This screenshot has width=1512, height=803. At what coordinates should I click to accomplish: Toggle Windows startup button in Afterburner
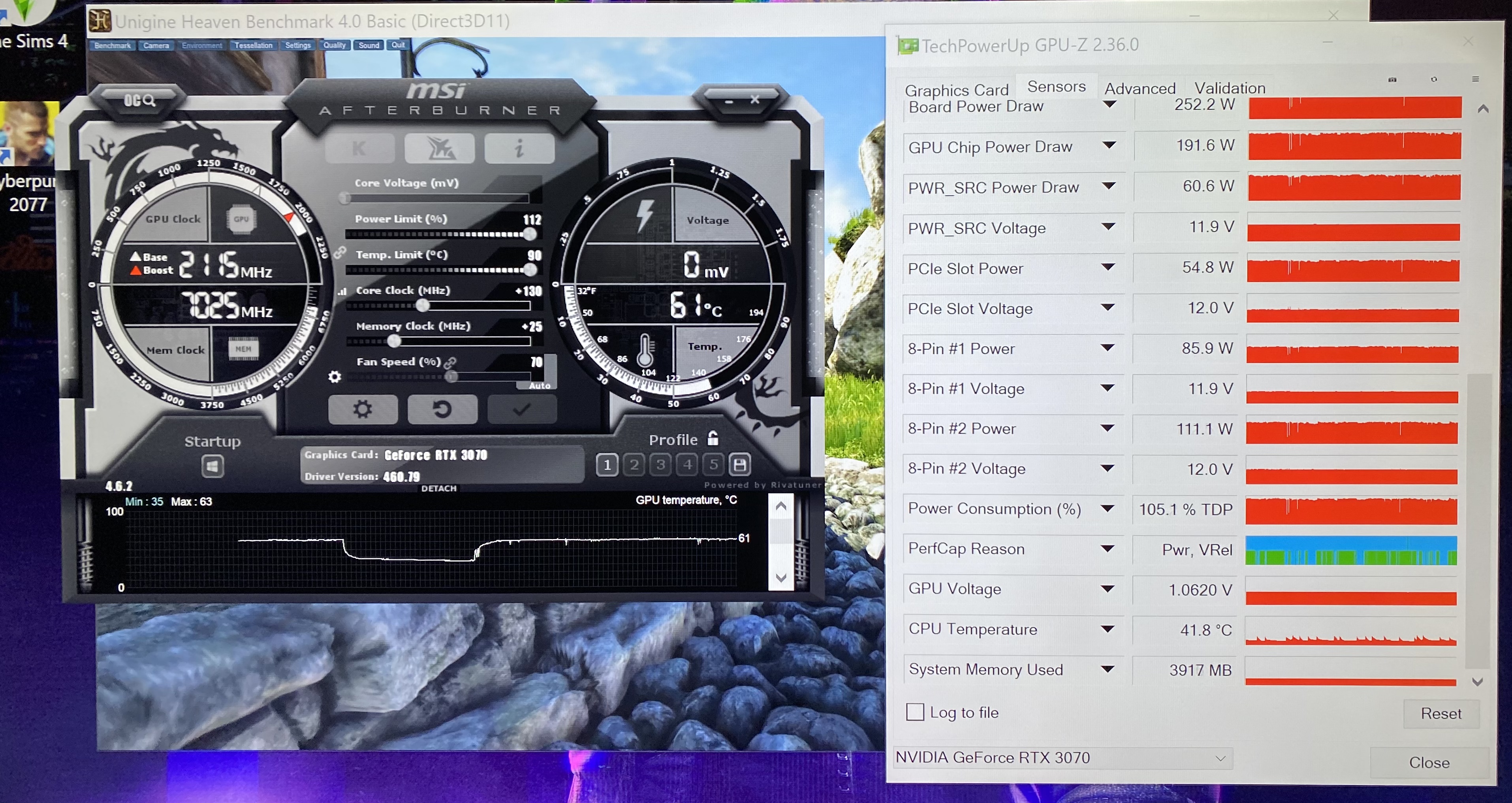[213, 466]
